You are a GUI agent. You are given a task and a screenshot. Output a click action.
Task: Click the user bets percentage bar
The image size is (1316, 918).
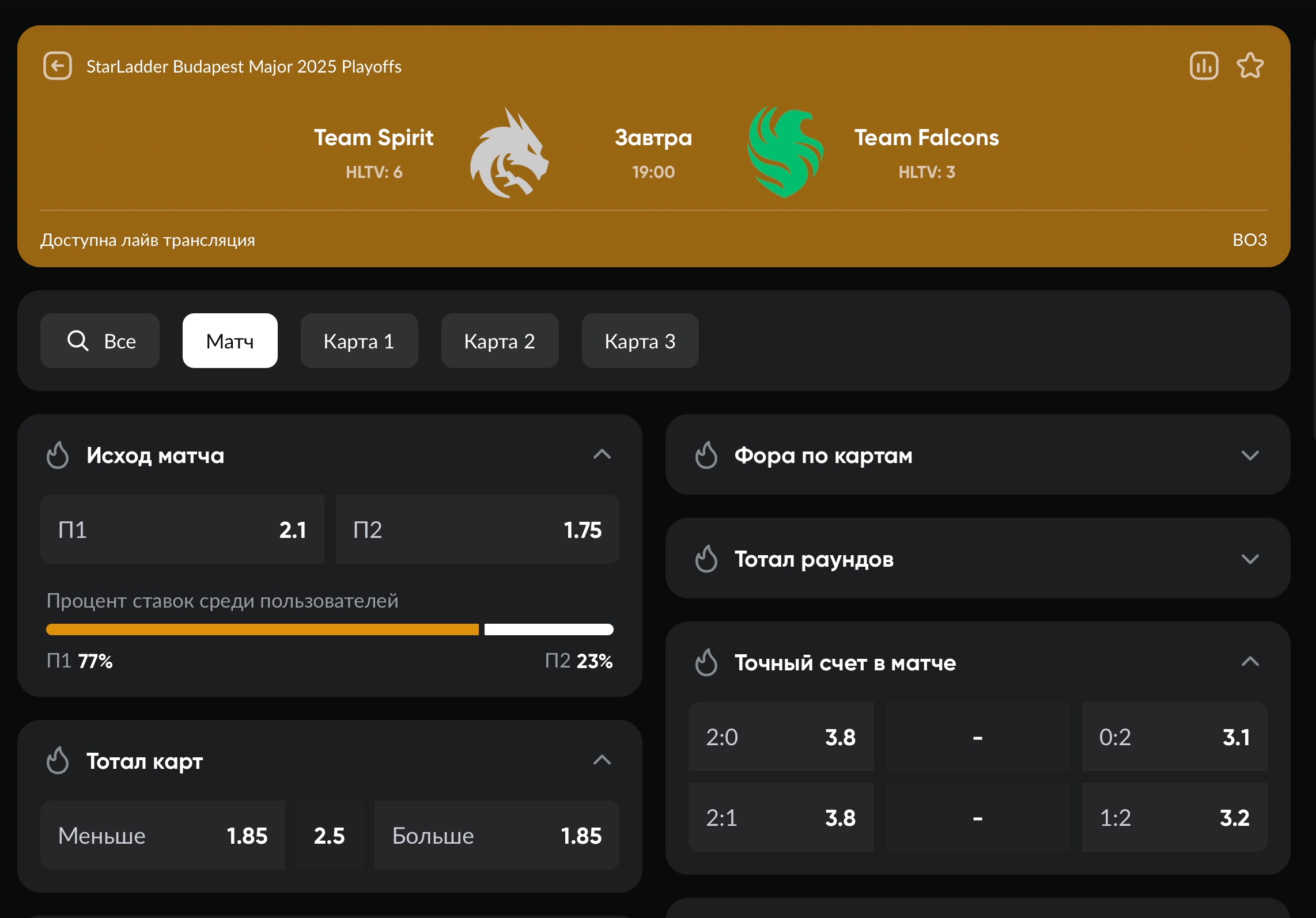(x=329, y=629)
